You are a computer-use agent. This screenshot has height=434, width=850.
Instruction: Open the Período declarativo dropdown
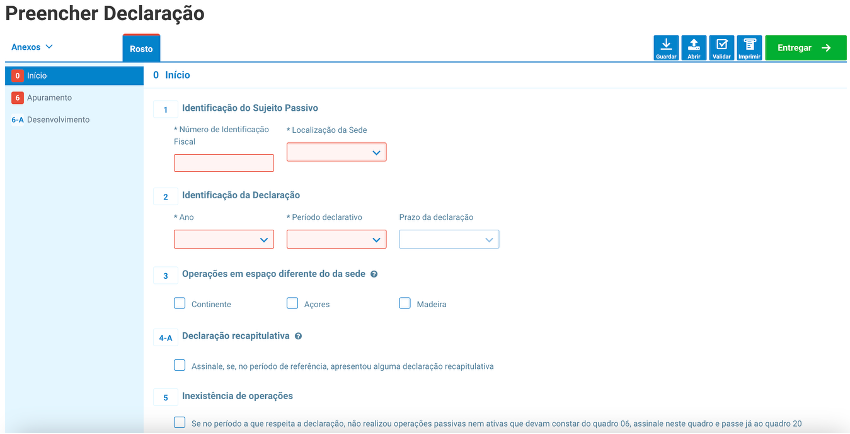point(336,240)
